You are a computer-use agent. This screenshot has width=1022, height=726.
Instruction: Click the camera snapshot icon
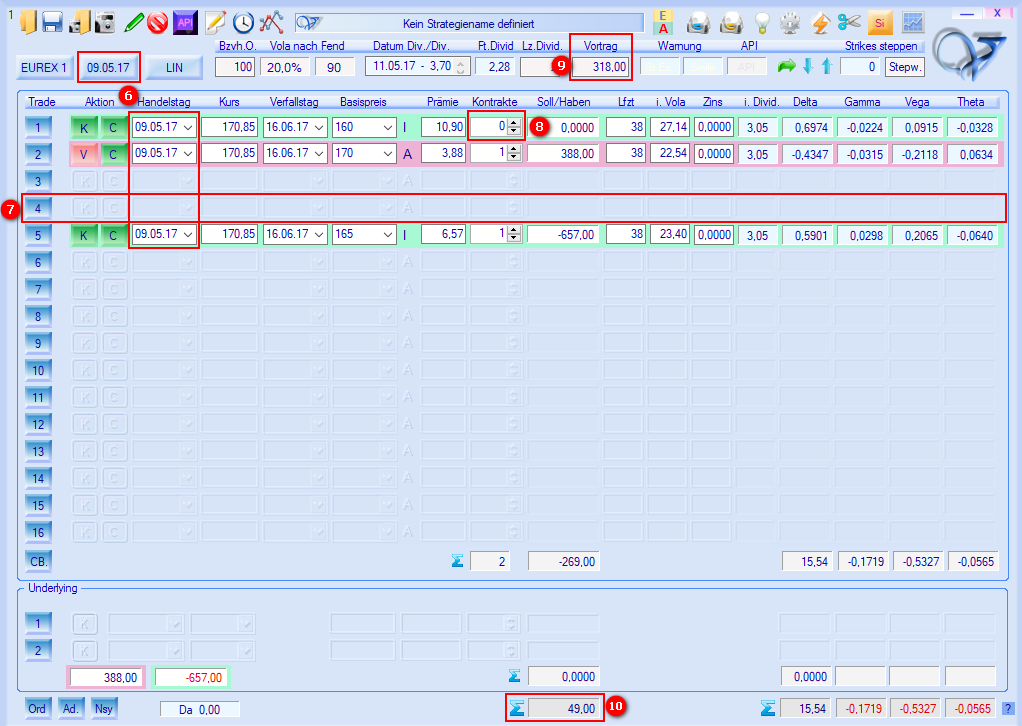(105, 21)
